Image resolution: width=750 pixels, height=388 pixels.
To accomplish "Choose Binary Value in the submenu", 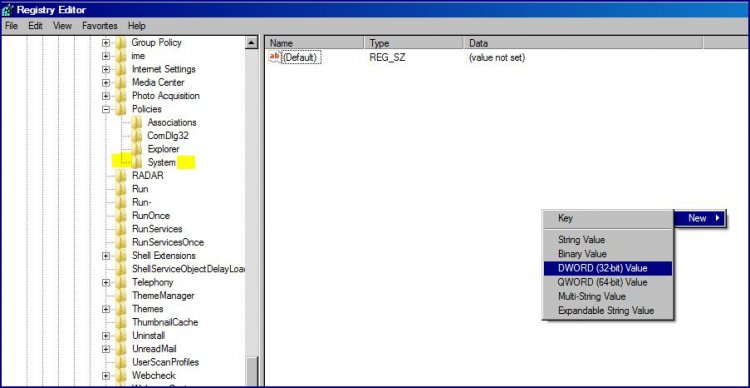I will point(607,254).
